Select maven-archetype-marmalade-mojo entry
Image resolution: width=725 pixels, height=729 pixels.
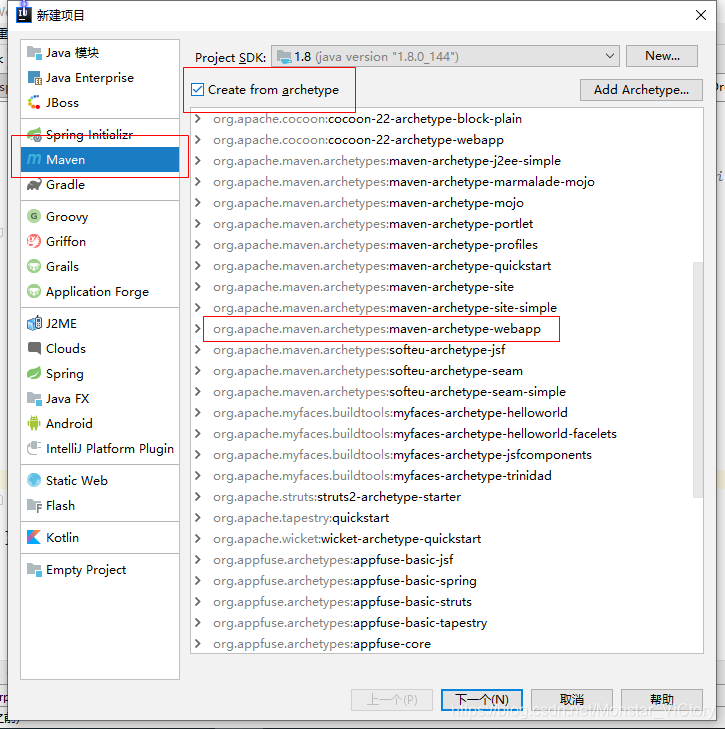[404, 182]
